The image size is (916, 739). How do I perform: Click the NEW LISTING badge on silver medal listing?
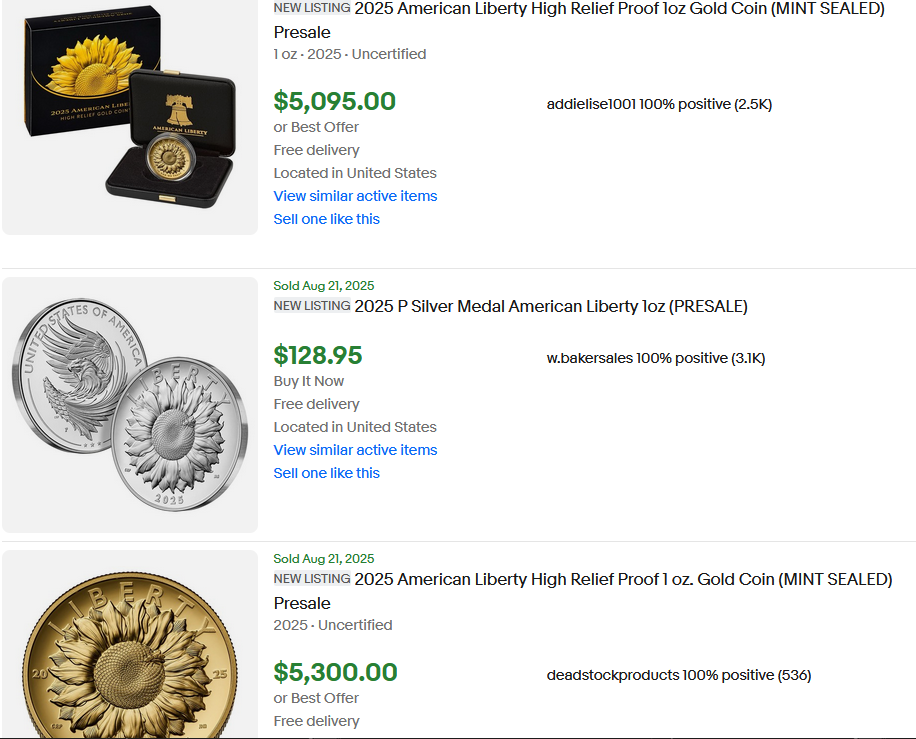[312, 306]
